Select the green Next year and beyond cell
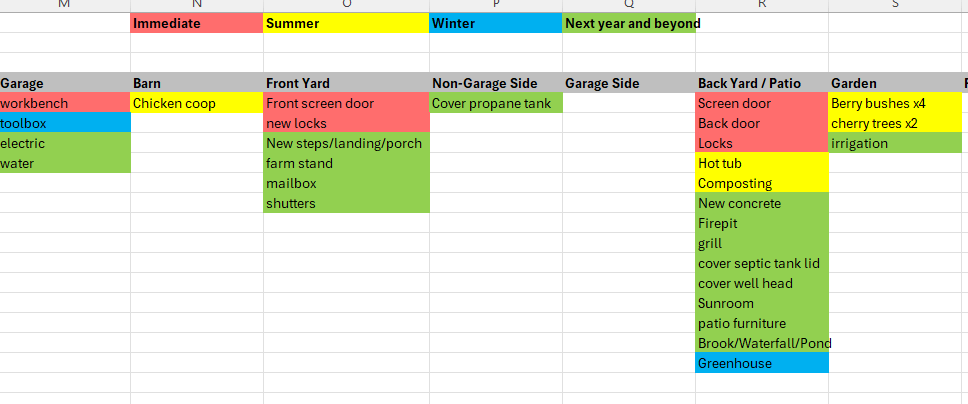 point(628,23)
